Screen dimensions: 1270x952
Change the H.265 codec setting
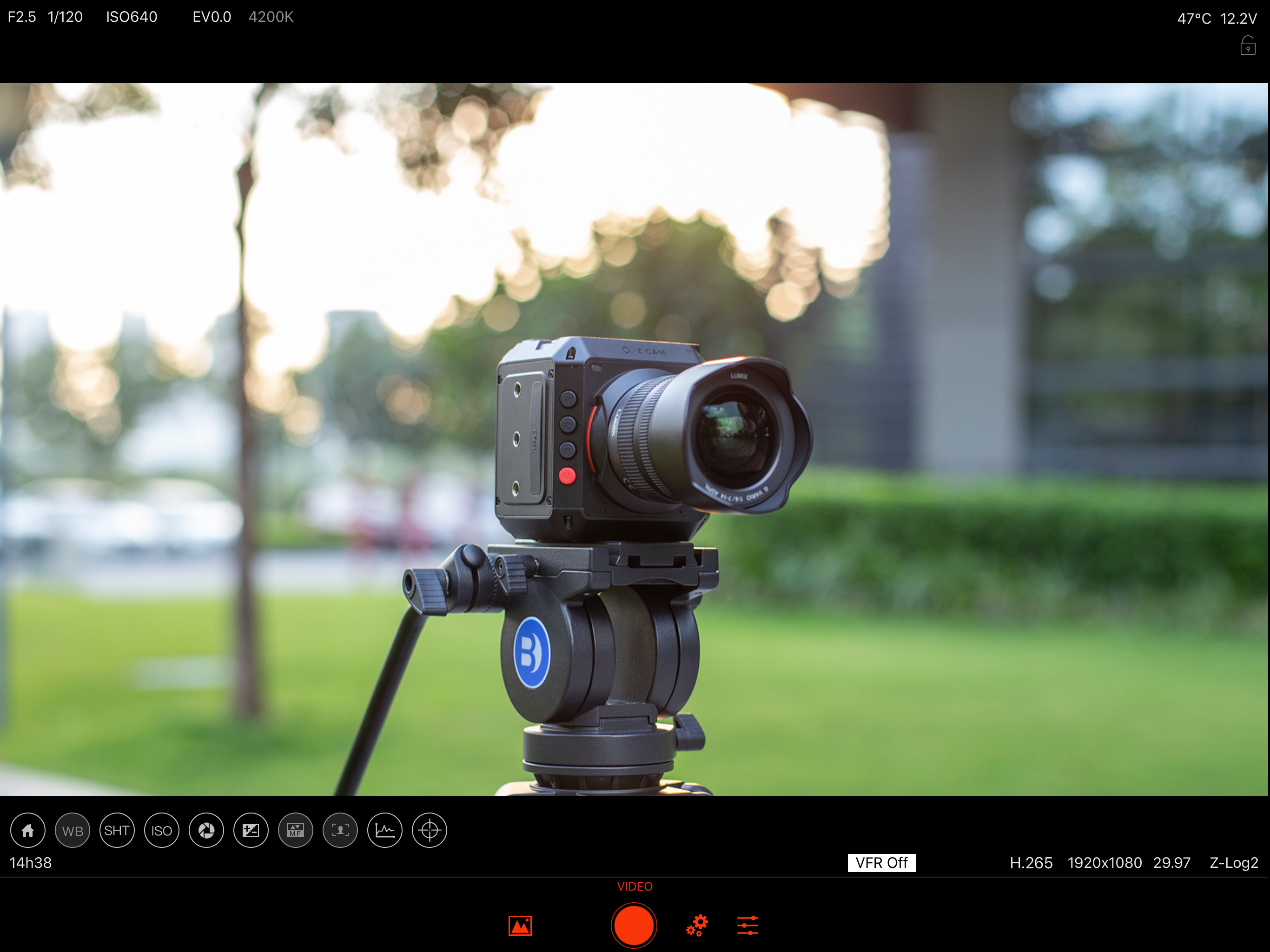point(1031,862)
